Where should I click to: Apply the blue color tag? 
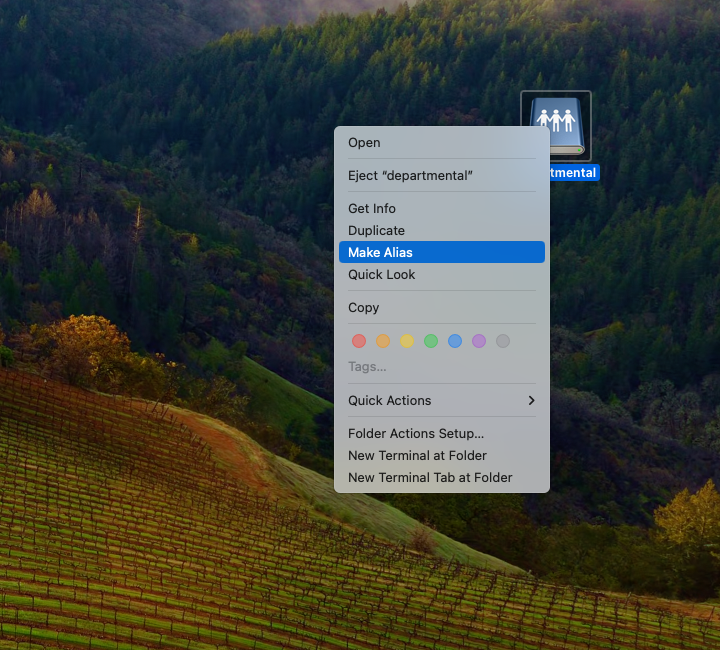coord(455,341)
